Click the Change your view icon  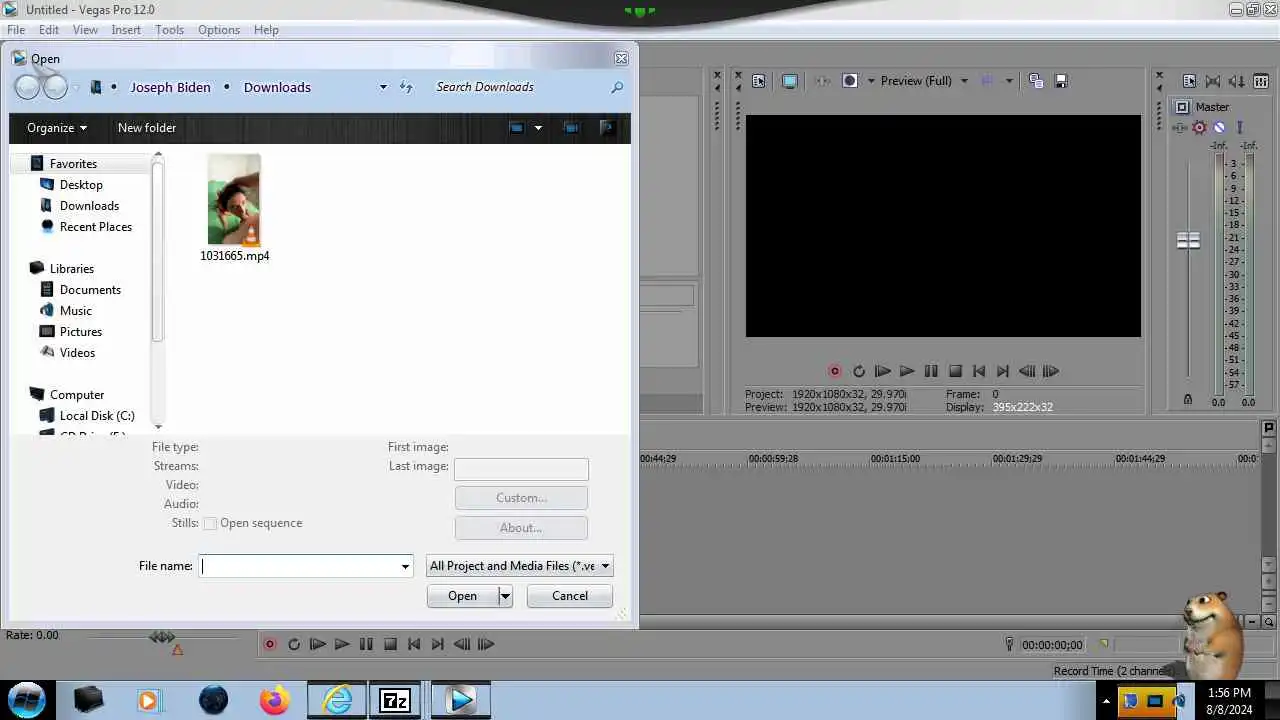[x=516, y=128]
